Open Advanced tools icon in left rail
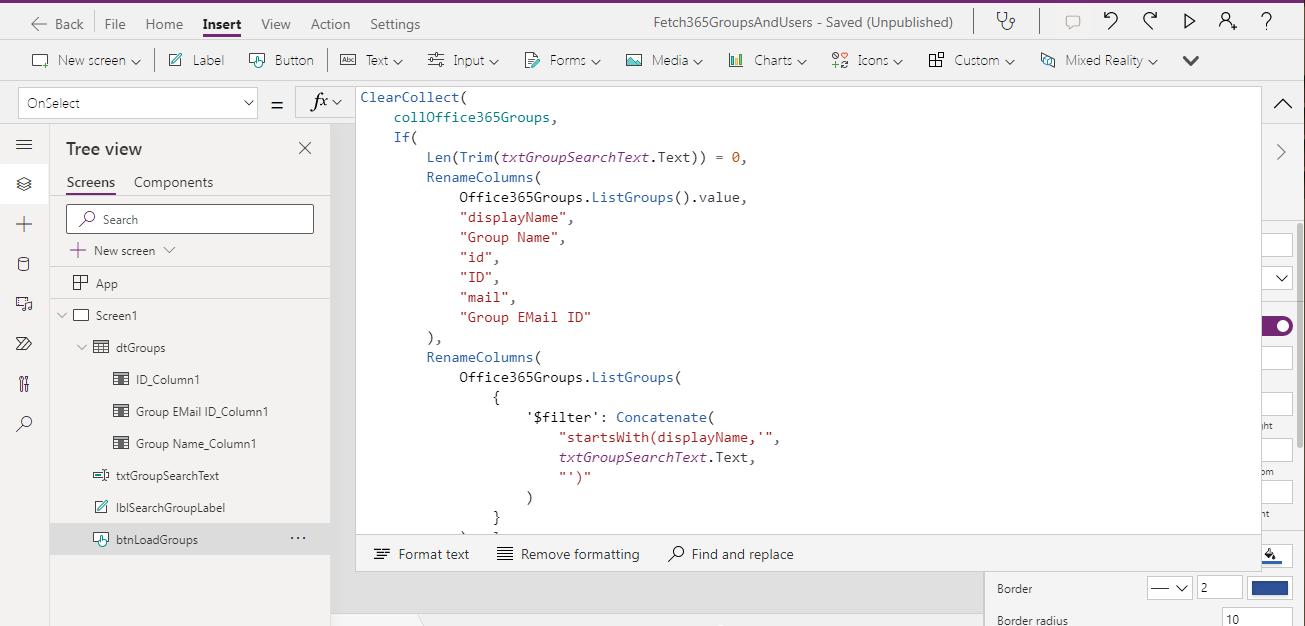1305x626 pixels. [24, 384]
